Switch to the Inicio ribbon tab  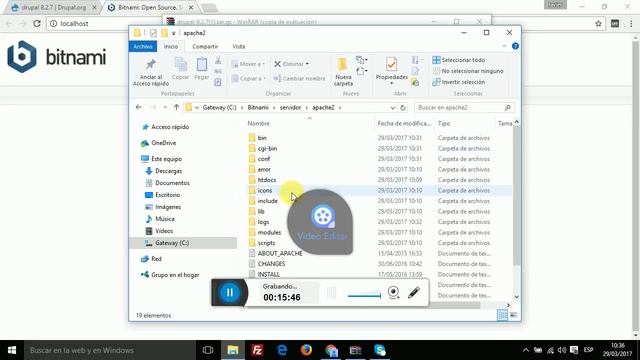(171, 47)
